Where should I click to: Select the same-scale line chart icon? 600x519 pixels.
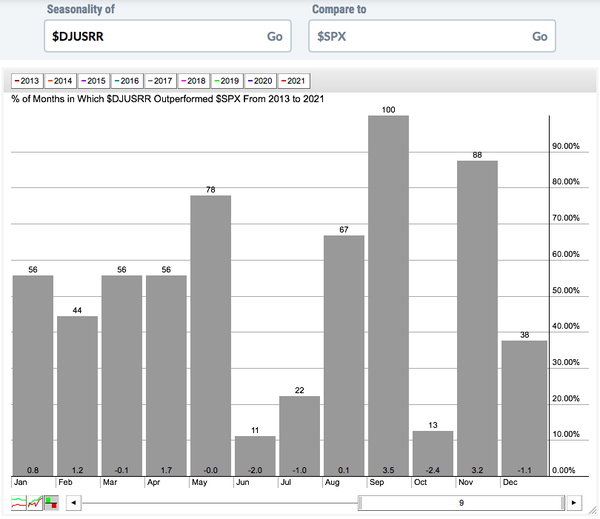(x=33, y=502)
